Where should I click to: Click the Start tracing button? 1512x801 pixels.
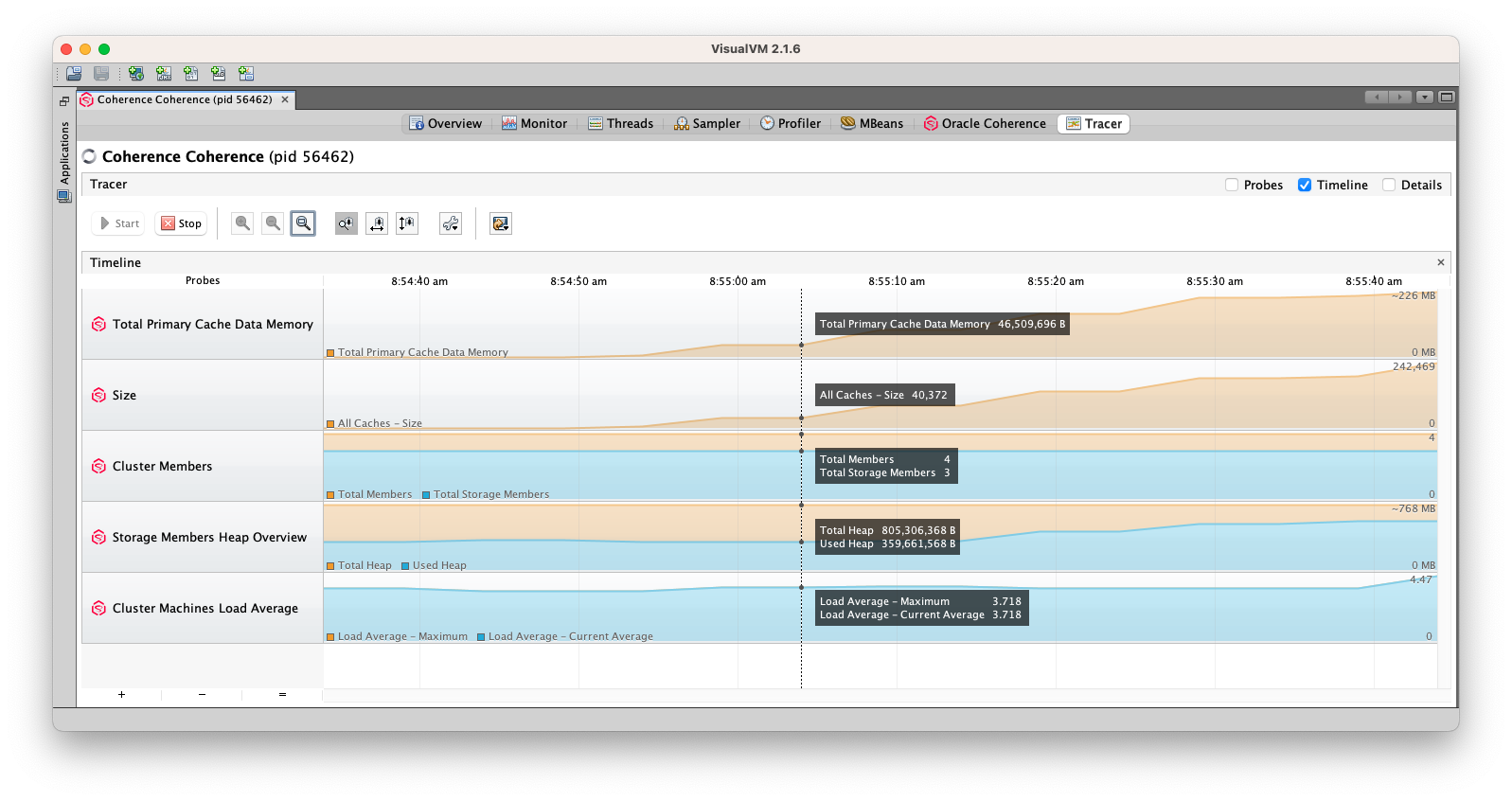[119, 223]
